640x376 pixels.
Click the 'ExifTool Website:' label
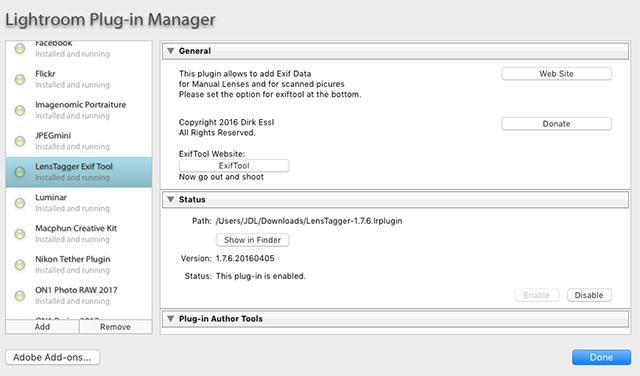tap(212, 154)
